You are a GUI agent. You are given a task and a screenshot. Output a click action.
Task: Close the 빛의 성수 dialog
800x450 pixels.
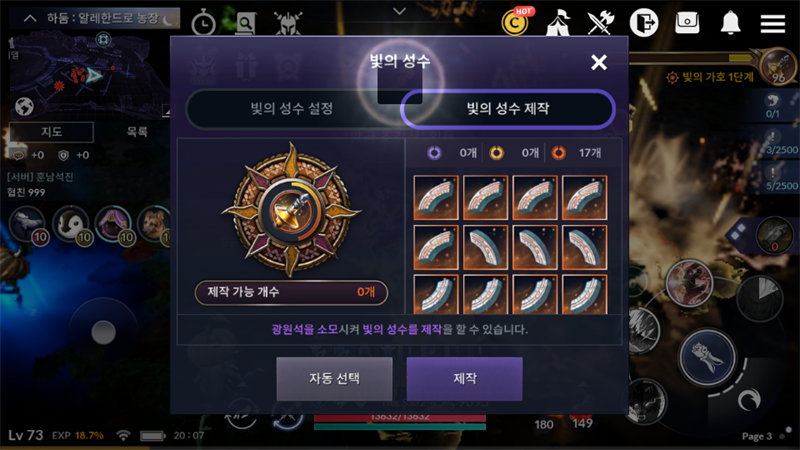(x=598, y=62)
